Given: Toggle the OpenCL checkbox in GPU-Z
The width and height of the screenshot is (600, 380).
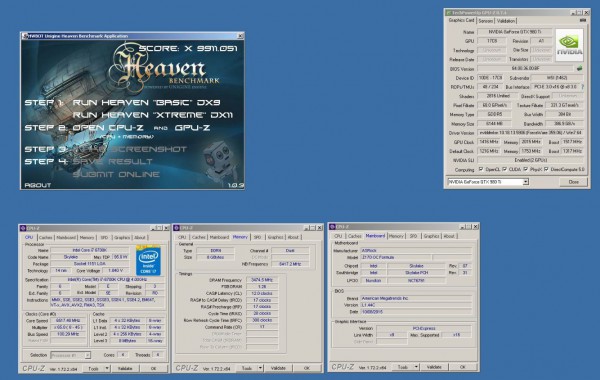Looking at the screenshot, I should click(x=481, y=169).
